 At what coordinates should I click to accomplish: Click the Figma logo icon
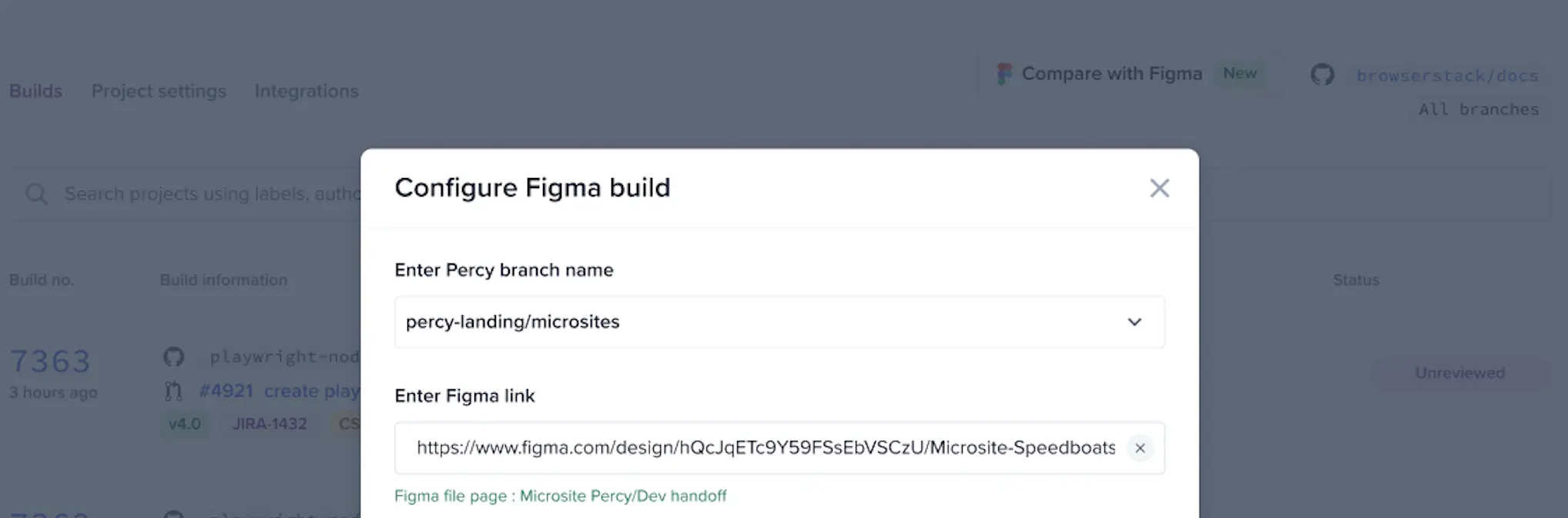[1004, 74]
